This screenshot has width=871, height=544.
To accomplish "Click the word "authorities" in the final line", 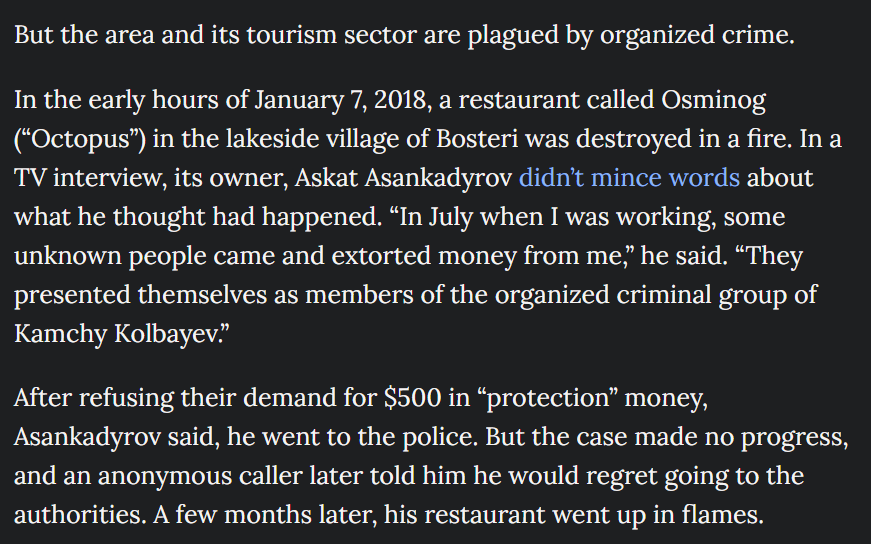I will (x=77, y=515).
